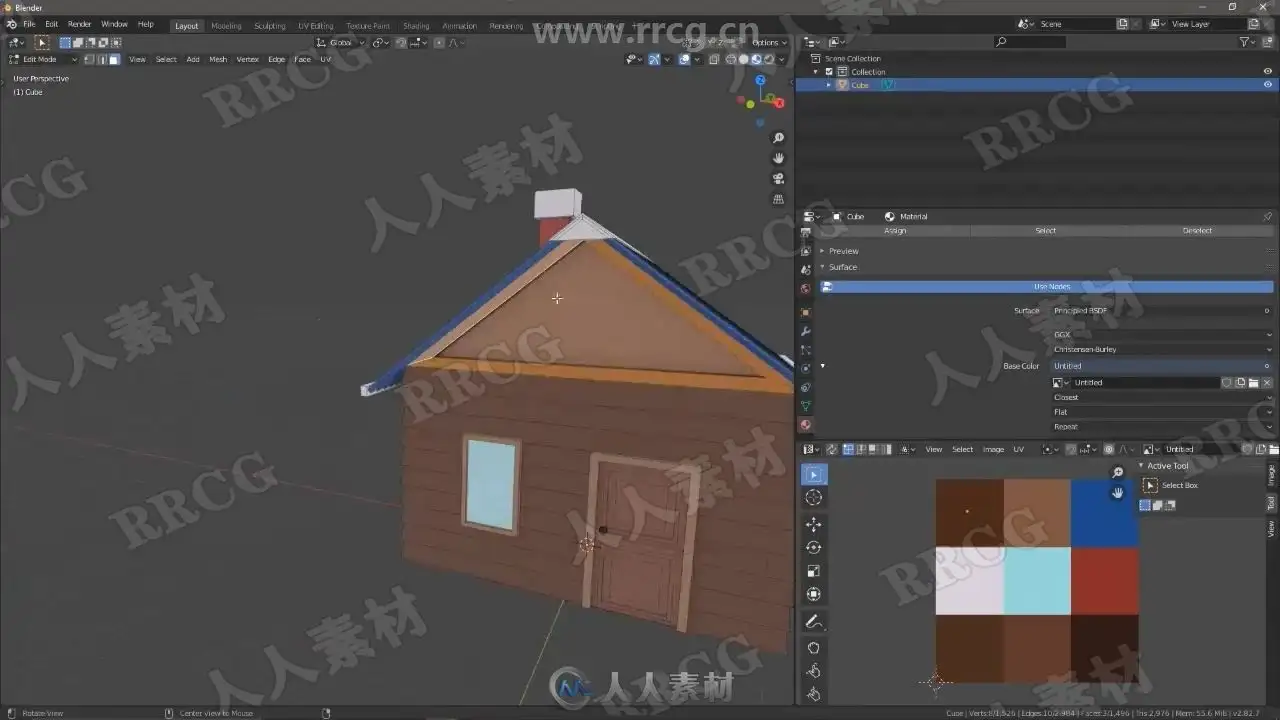The image size is (1280, 720).
Task: Open the Flat projection dropdown
Action: pyautogui.click(x=1163, y=412)
